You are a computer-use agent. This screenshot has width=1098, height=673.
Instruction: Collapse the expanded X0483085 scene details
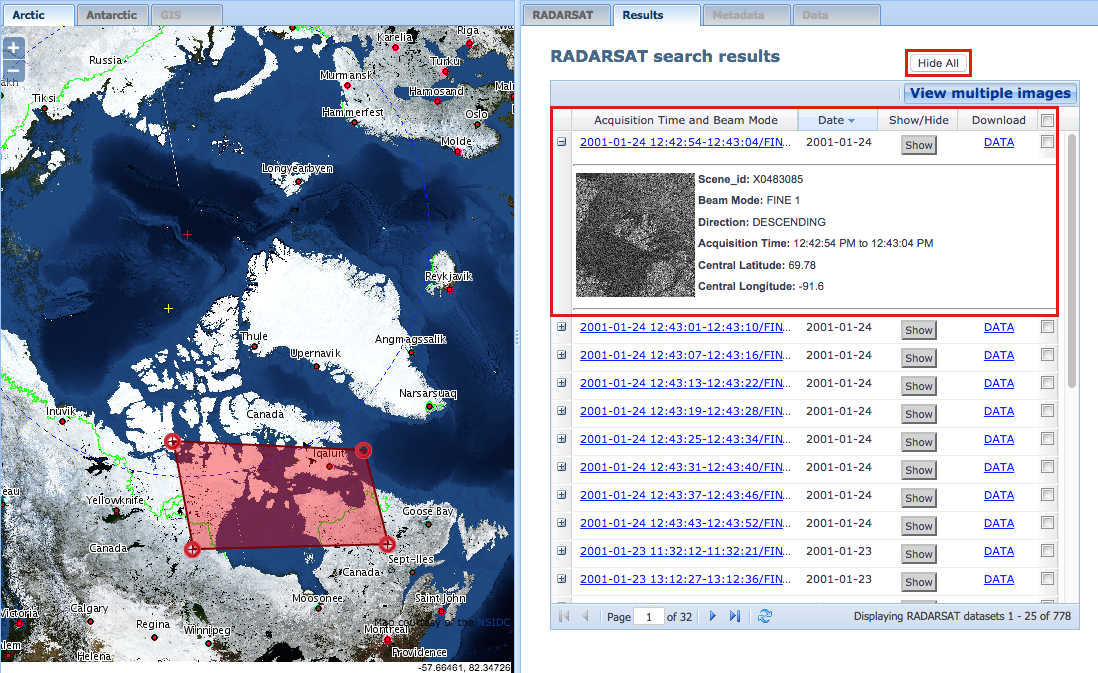[x=564, y=142]
